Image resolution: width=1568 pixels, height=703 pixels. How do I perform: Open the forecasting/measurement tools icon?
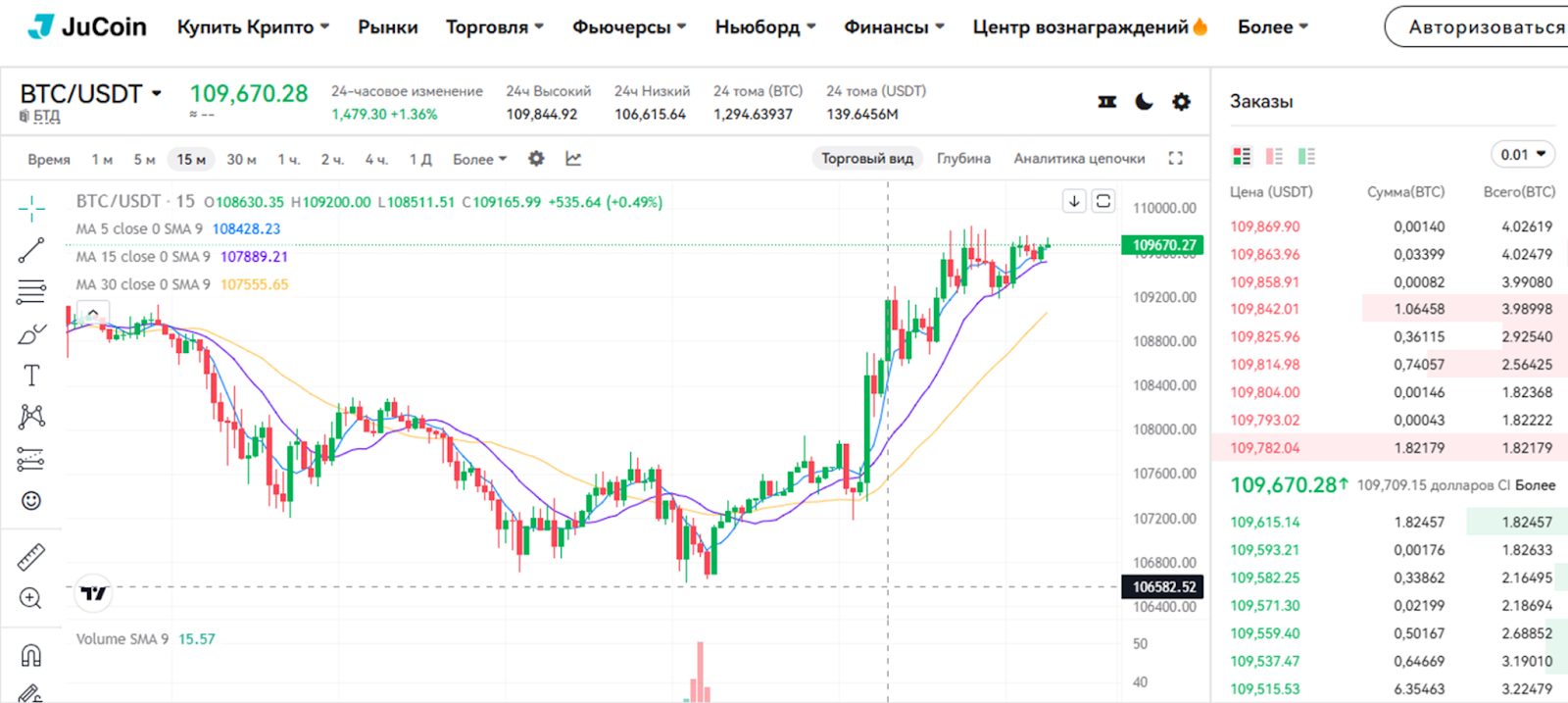point(31,459)
